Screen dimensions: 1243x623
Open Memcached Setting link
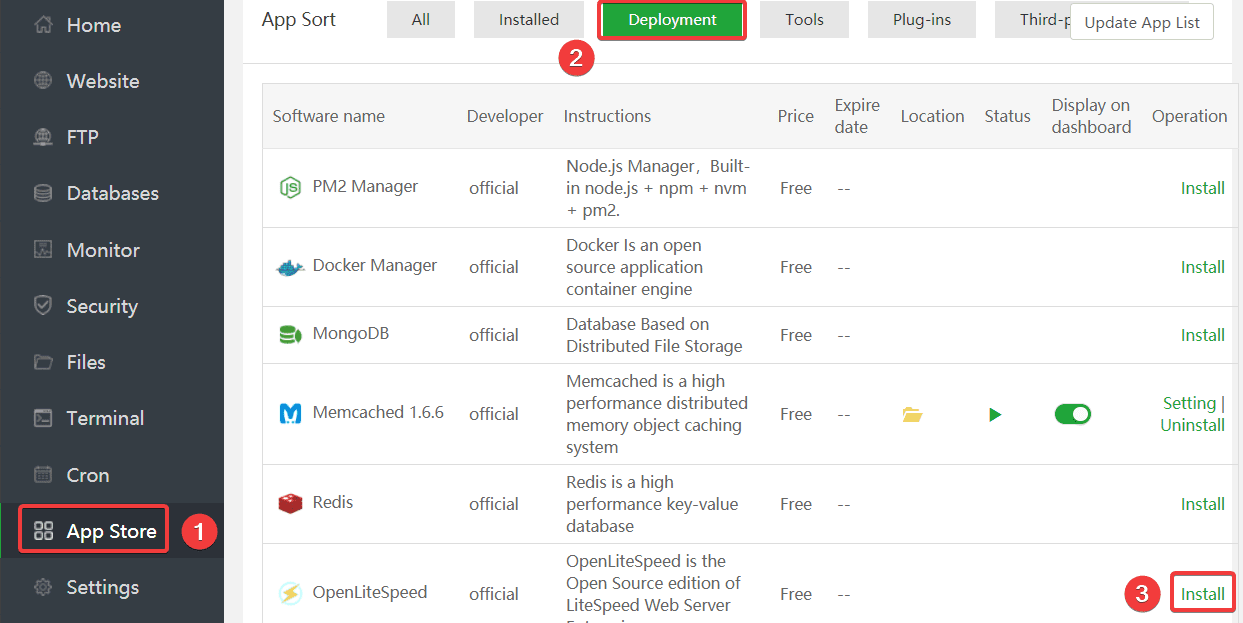pos(1189,403)
